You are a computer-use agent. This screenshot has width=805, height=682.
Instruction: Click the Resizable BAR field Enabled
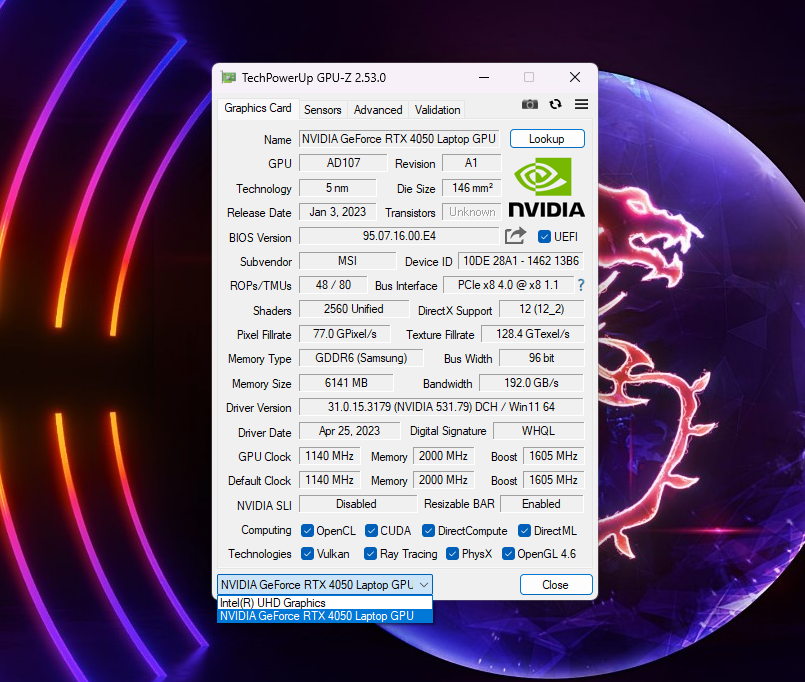[542, 504]
